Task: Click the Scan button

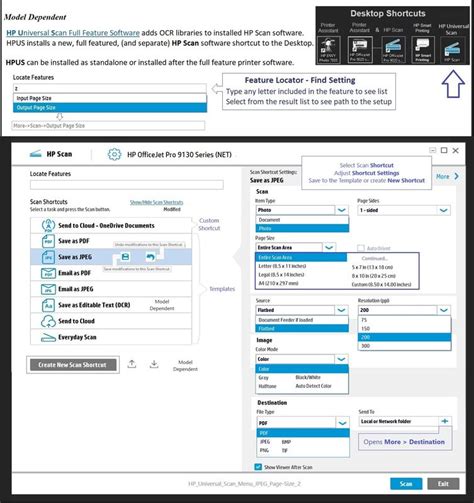Action: tap(406, 484)
